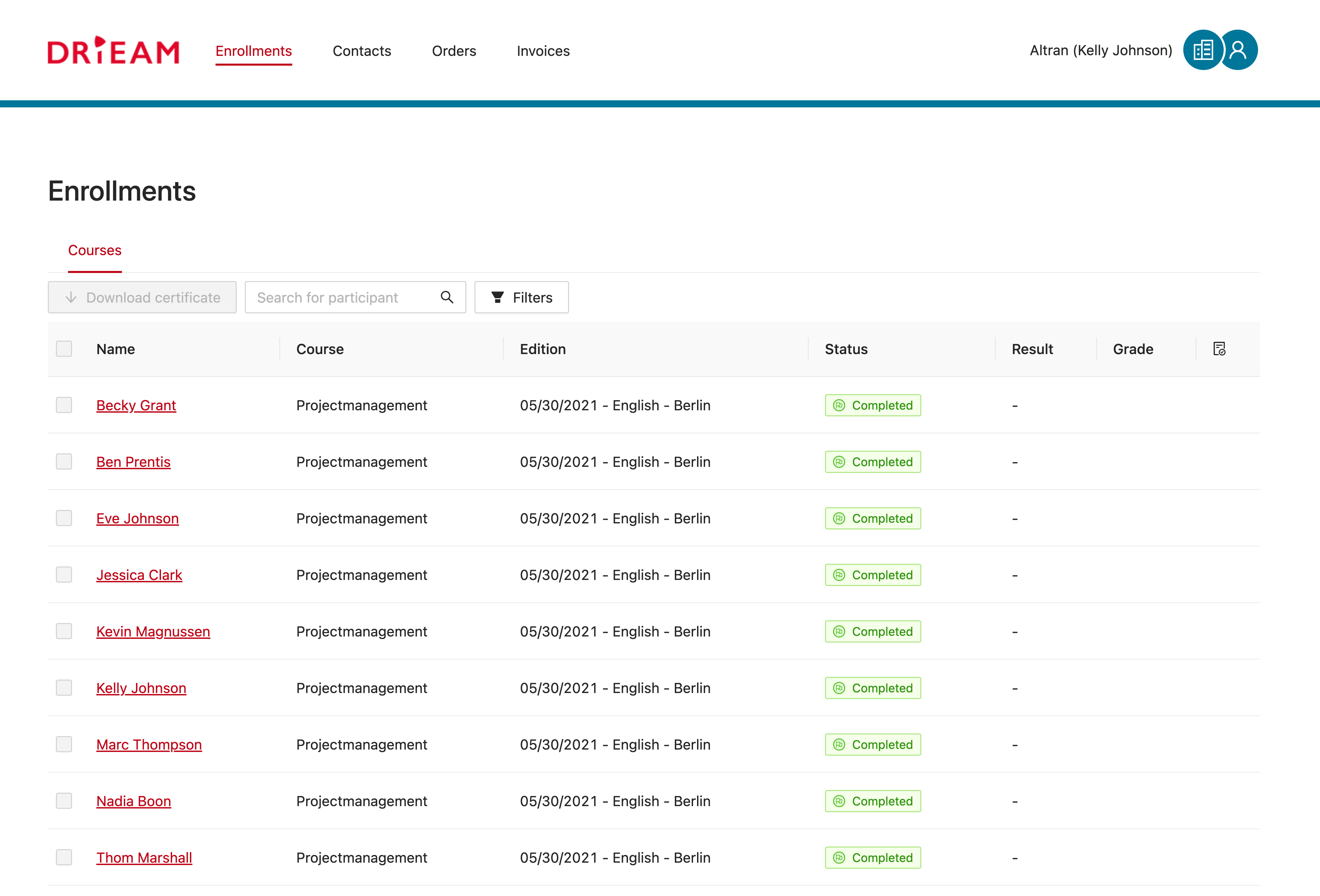Click the edition text in Thom Marshall's row
The image size is (1320, 896).
point(615,857)
